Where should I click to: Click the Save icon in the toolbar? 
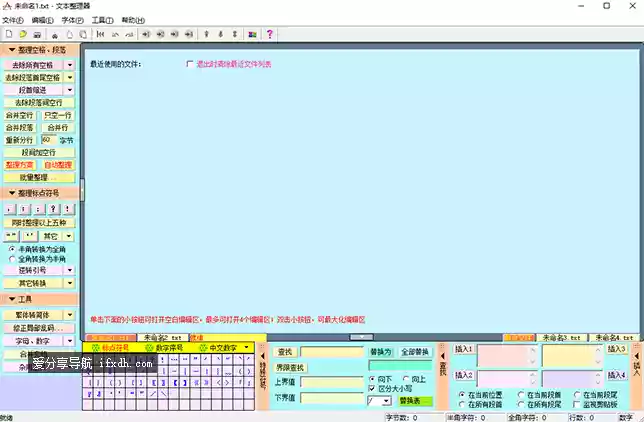click(37, 34)
